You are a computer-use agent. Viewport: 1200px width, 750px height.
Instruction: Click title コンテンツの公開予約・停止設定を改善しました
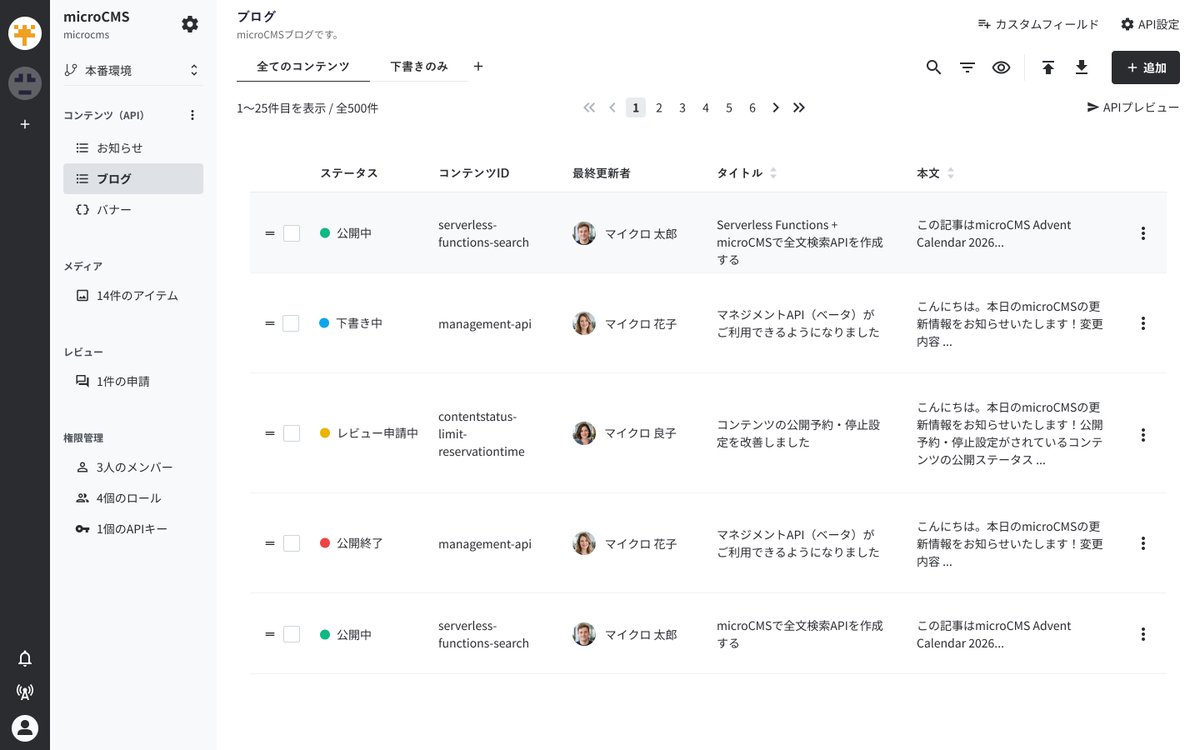(799, 433)
